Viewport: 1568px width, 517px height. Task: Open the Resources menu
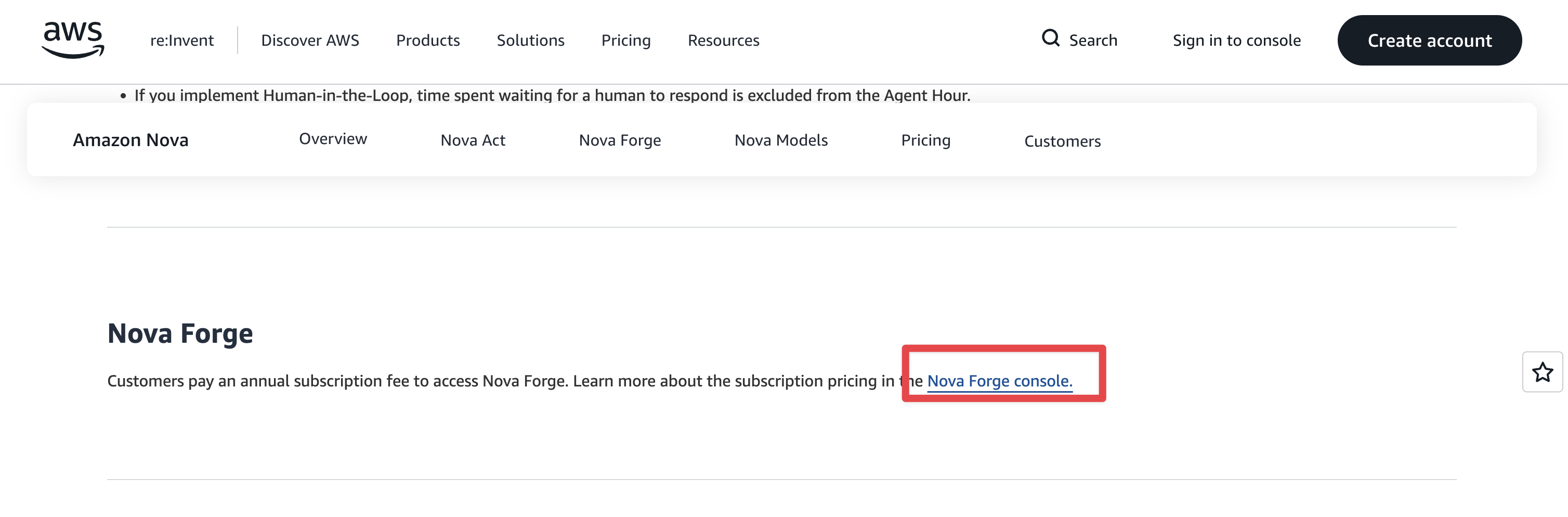[x=723, y=40]
